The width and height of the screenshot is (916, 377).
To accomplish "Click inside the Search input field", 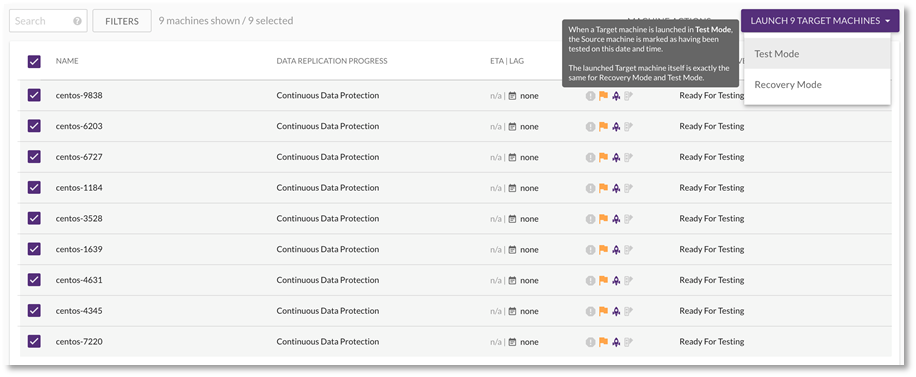I will pyautogui.click(x=42, y=21).
